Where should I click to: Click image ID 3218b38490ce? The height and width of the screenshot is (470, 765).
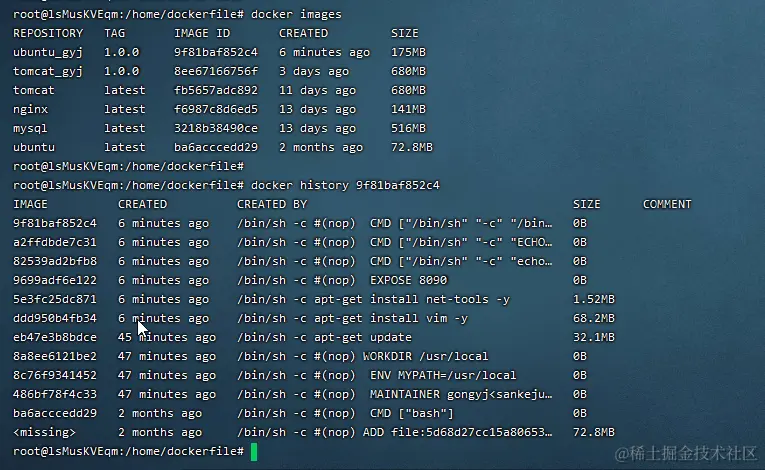click(x=216, y=128)
